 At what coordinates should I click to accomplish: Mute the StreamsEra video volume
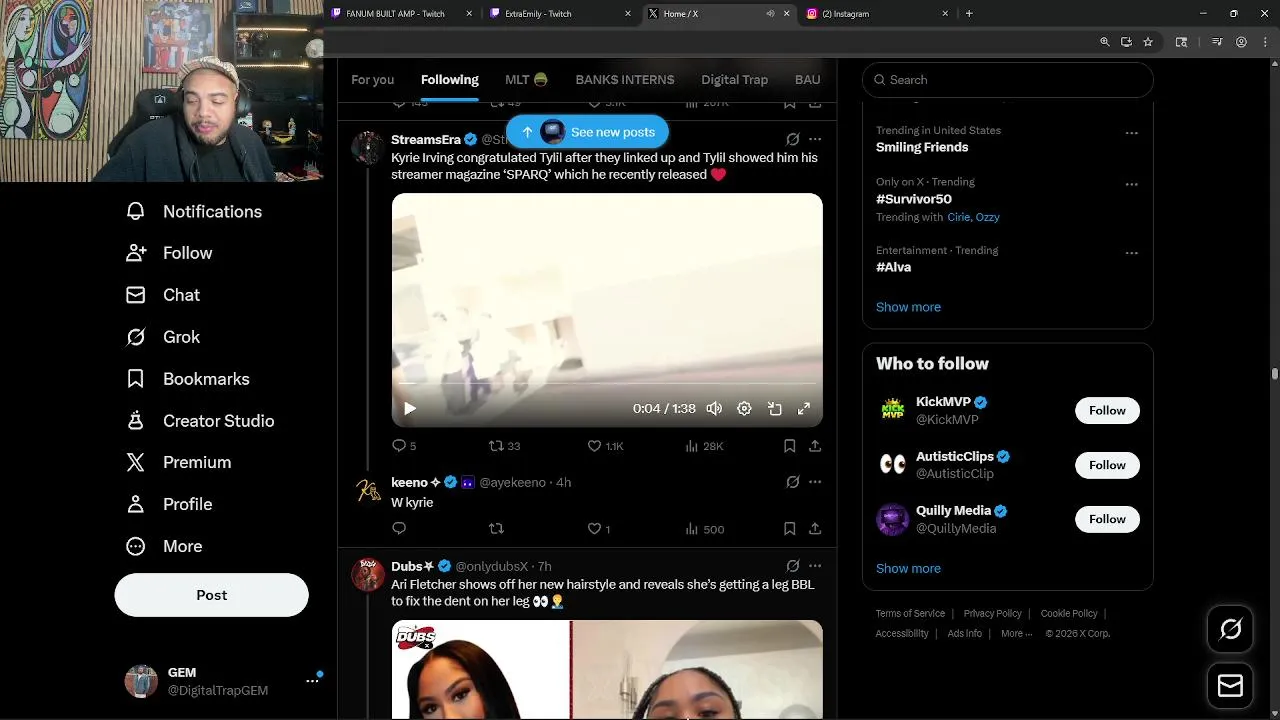click(714, 408)
